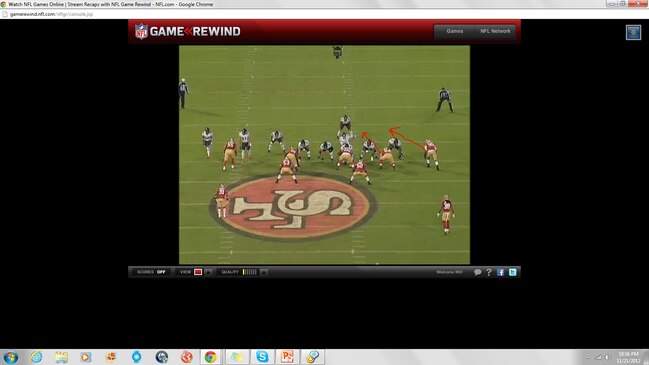Share via the Facebook icon
Image resolution: width=649 pixels, height=365 pixels.
tap(500, 272)
